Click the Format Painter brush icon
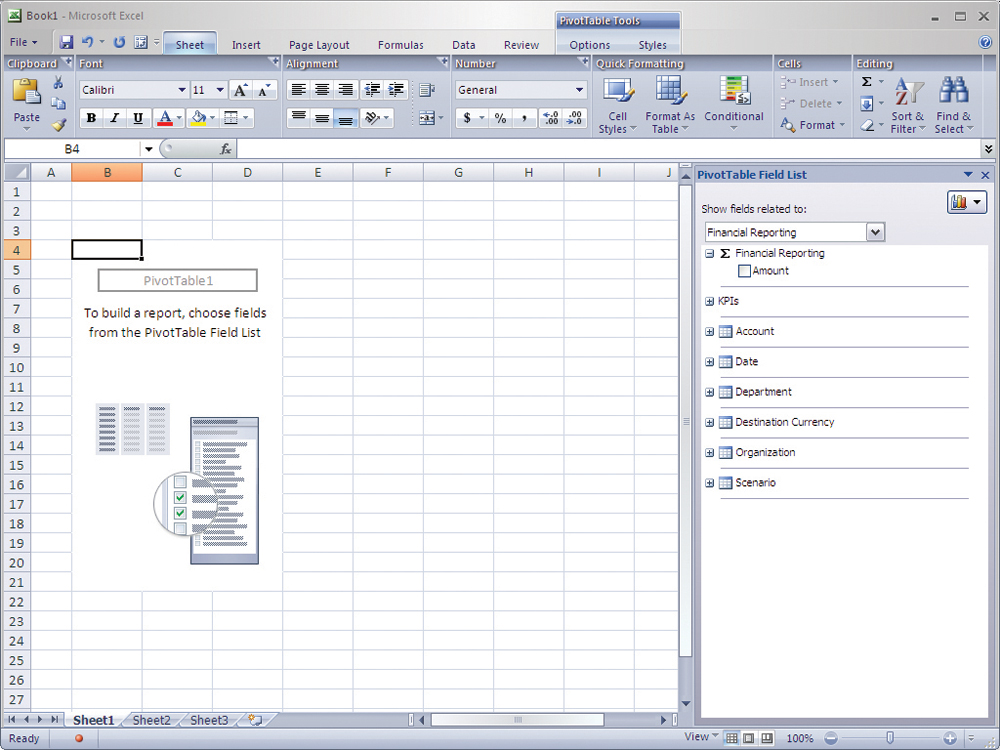Viewport: 1000px width, 750px height. tap(59, 125)
